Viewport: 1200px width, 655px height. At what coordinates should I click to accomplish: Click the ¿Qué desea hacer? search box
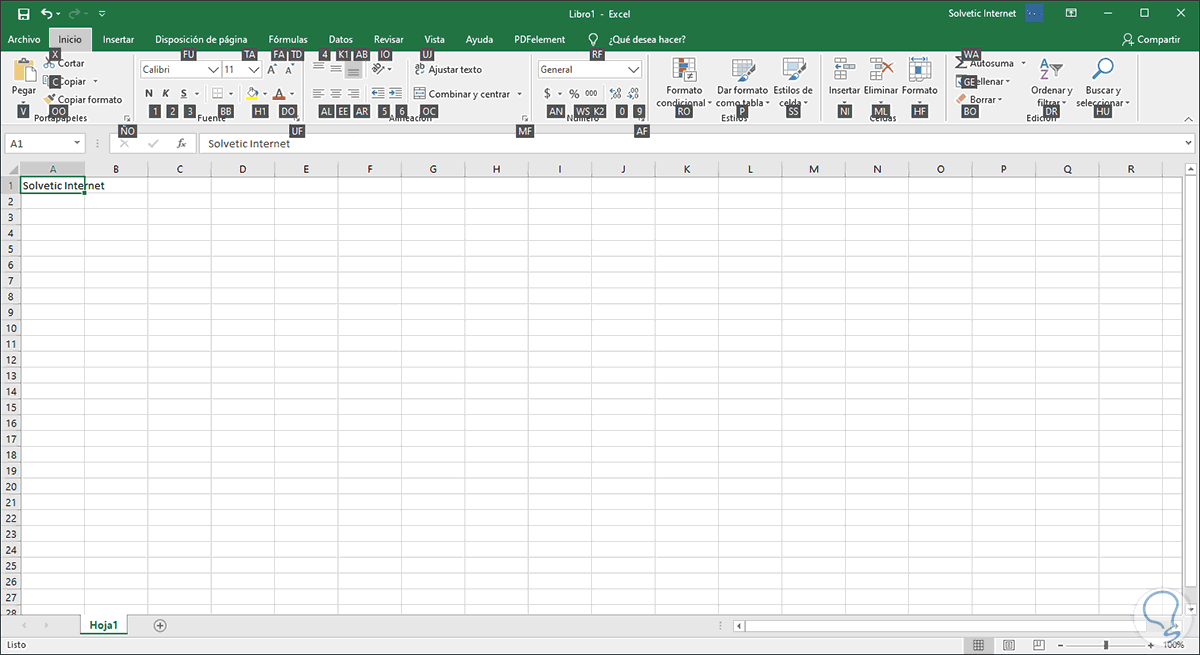pos(647,39)
